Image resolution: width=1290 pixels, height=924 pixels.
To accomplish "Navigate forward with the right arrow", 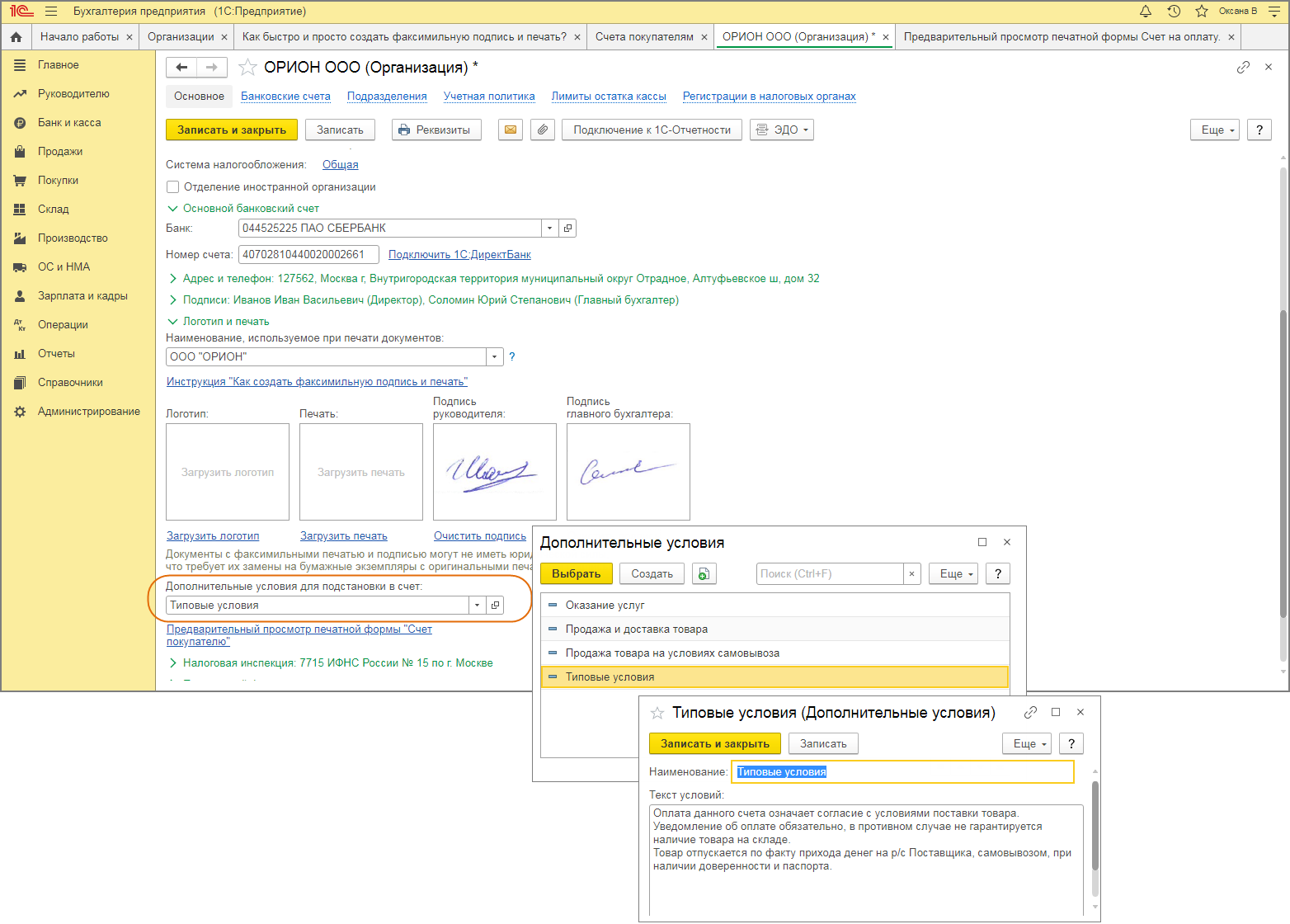I will coord(212,68).
